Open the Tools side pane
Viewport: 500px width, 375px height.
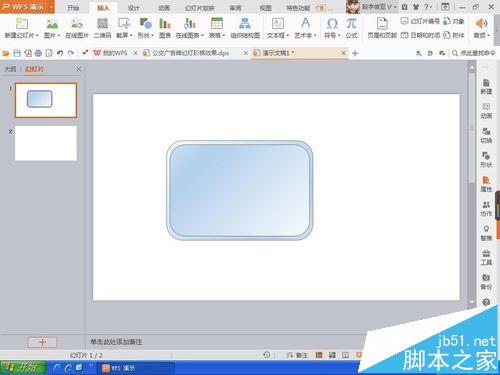(x=486, y=258)
